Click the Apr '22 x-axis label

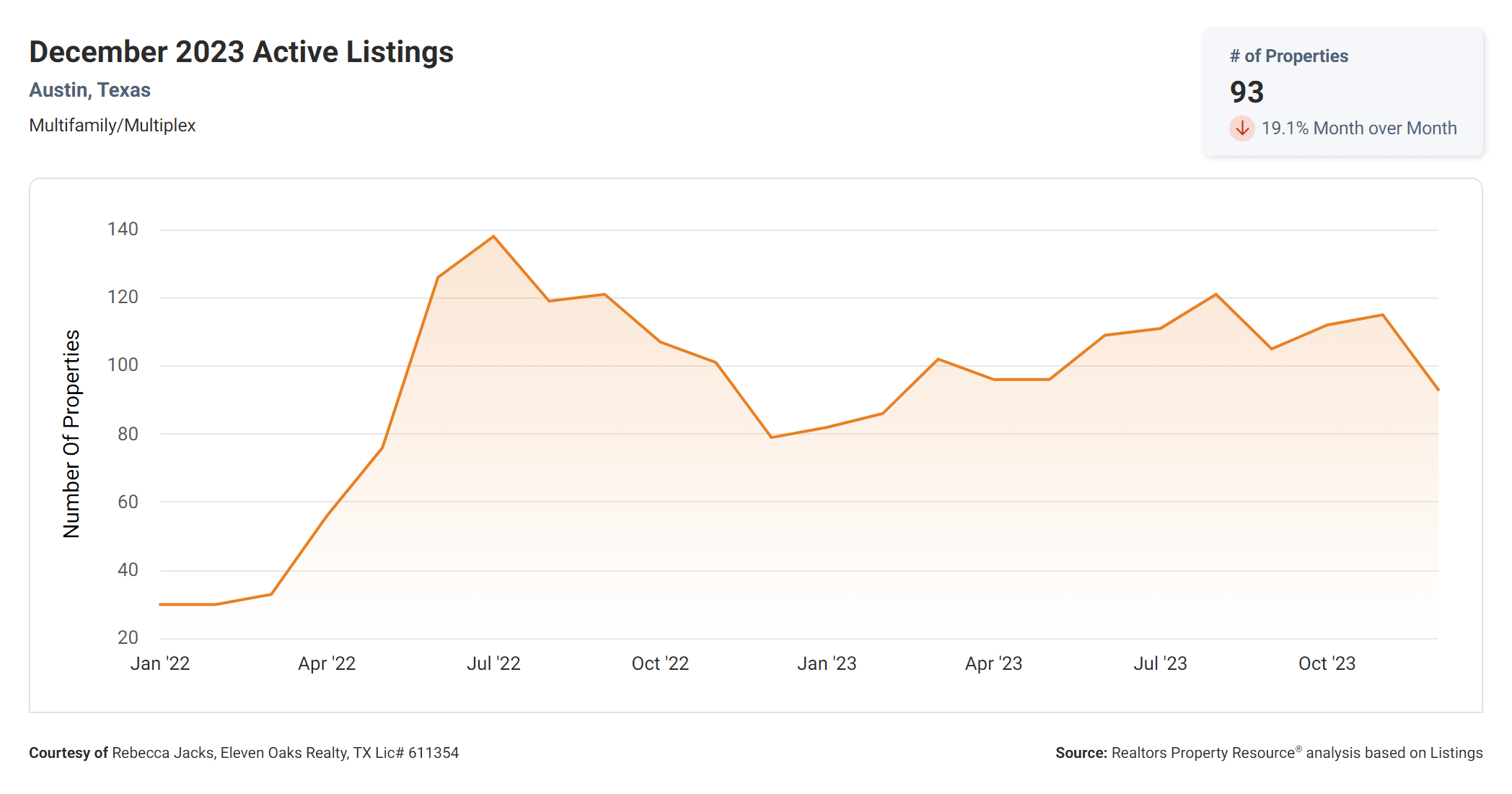(327, 663)
